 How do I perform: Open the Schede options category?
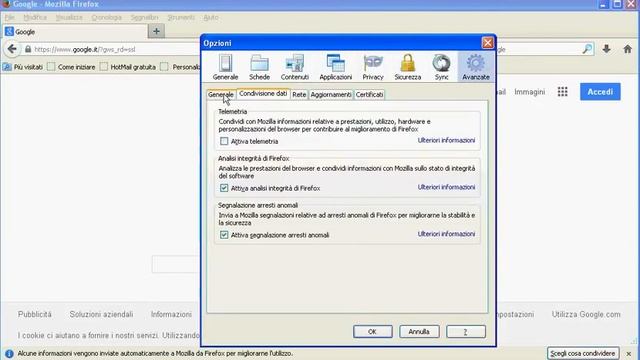point(259,67)
